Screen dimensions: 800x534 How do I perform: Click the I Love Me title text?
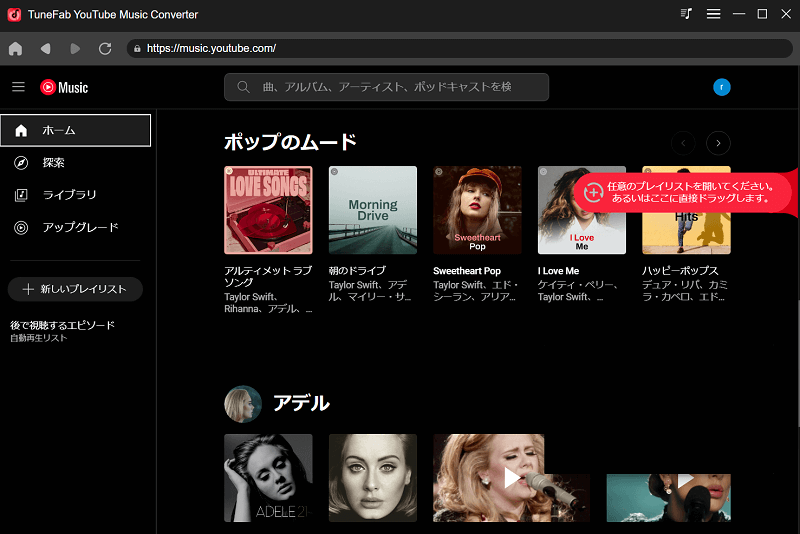click(x=558, y=271)
